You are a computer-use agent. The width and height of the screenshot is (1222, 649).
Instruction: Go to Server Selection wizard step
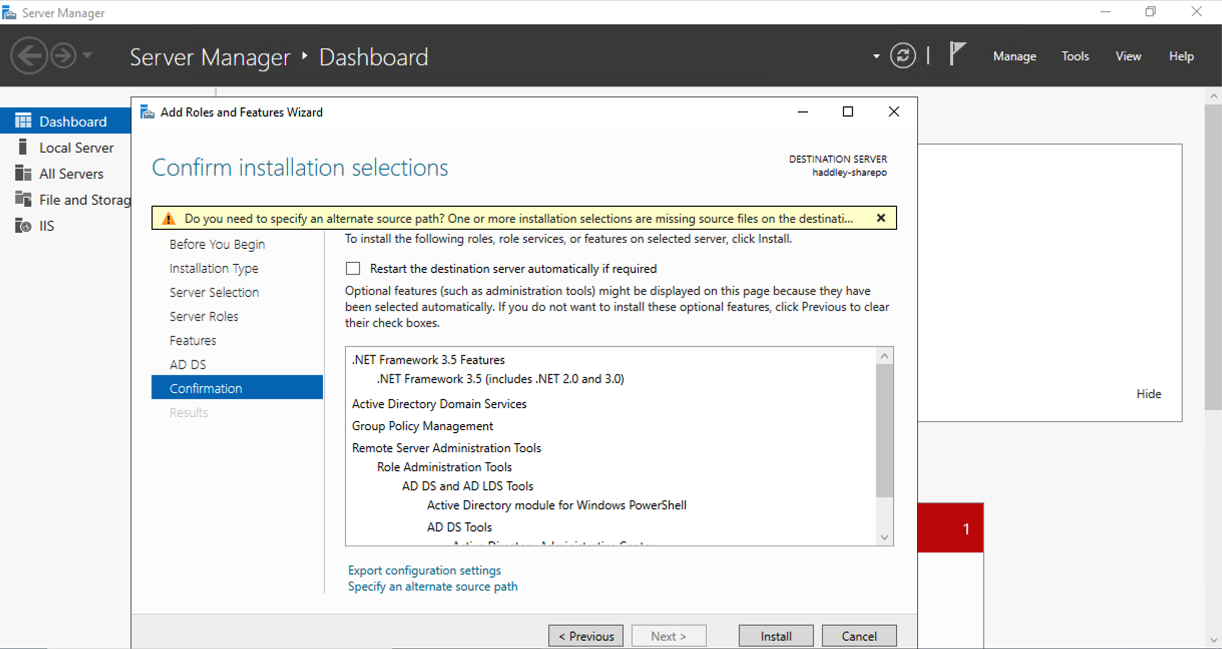pos(214,292)
